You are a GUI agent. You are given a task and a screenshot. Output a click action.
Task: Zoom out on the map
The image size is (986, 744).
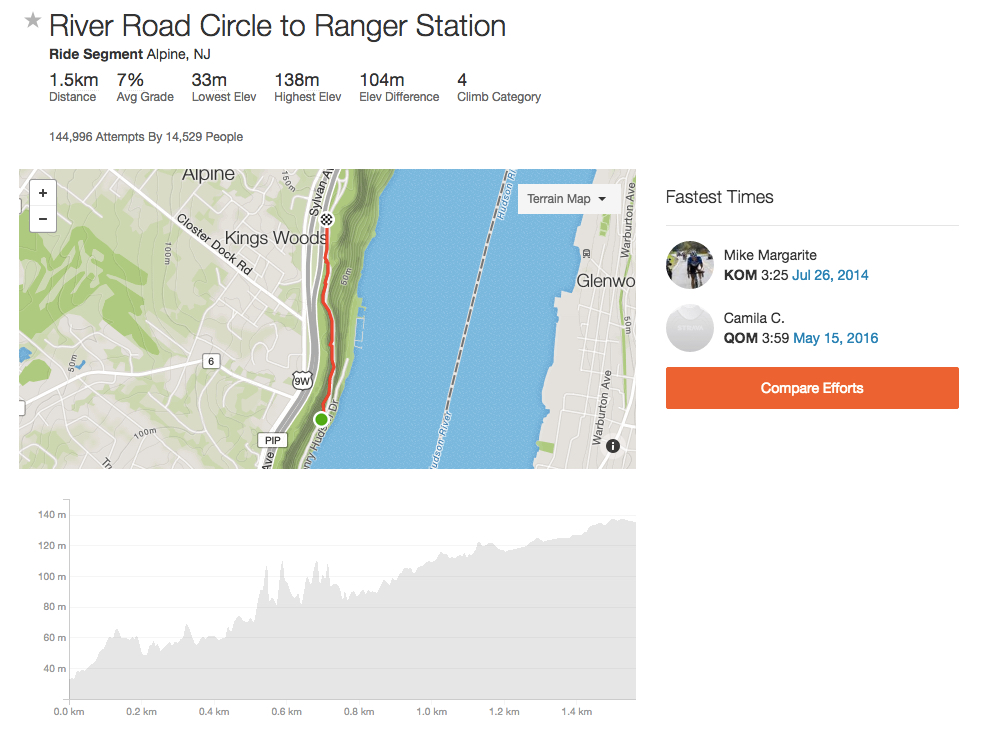(x=43, y=218)
